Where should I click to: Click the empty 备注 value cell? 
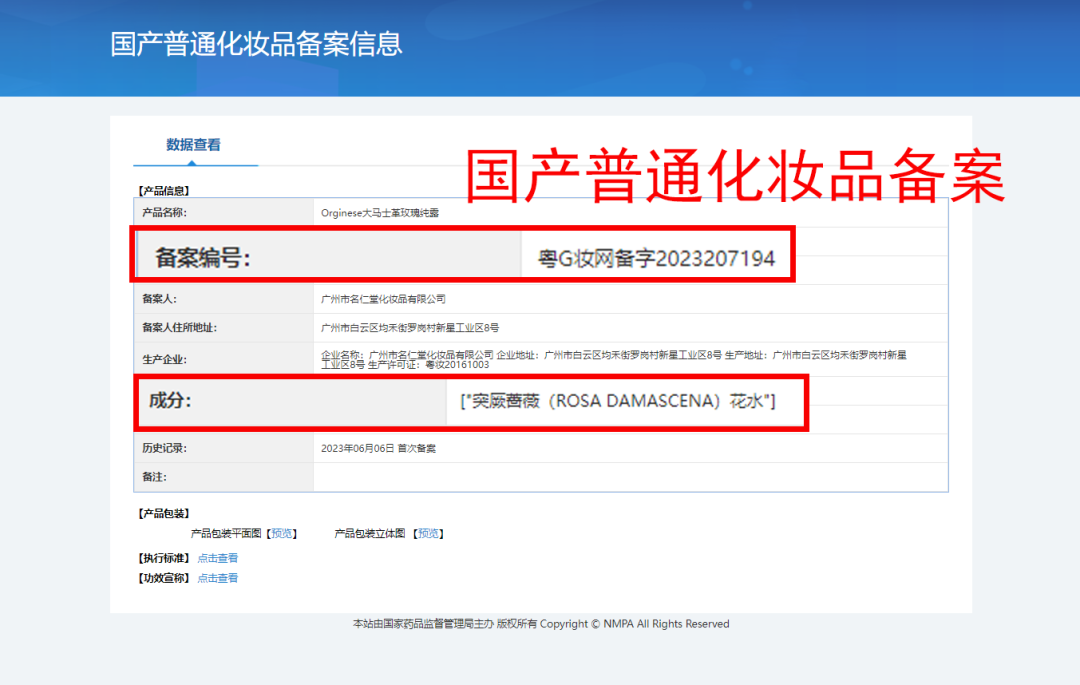coord(630,477)
